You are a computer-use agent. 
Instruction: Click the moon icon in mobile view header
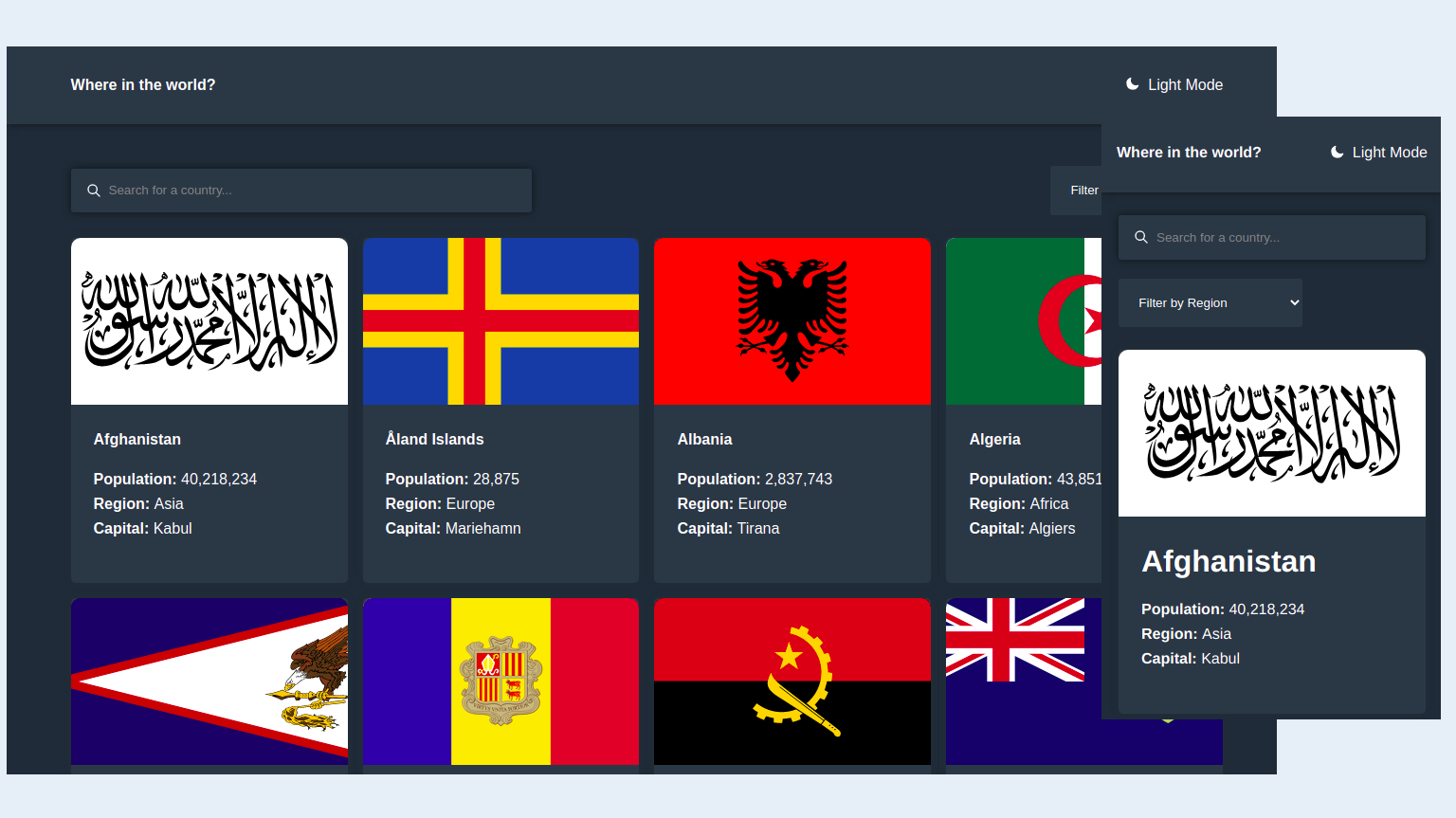point(1337,152)
